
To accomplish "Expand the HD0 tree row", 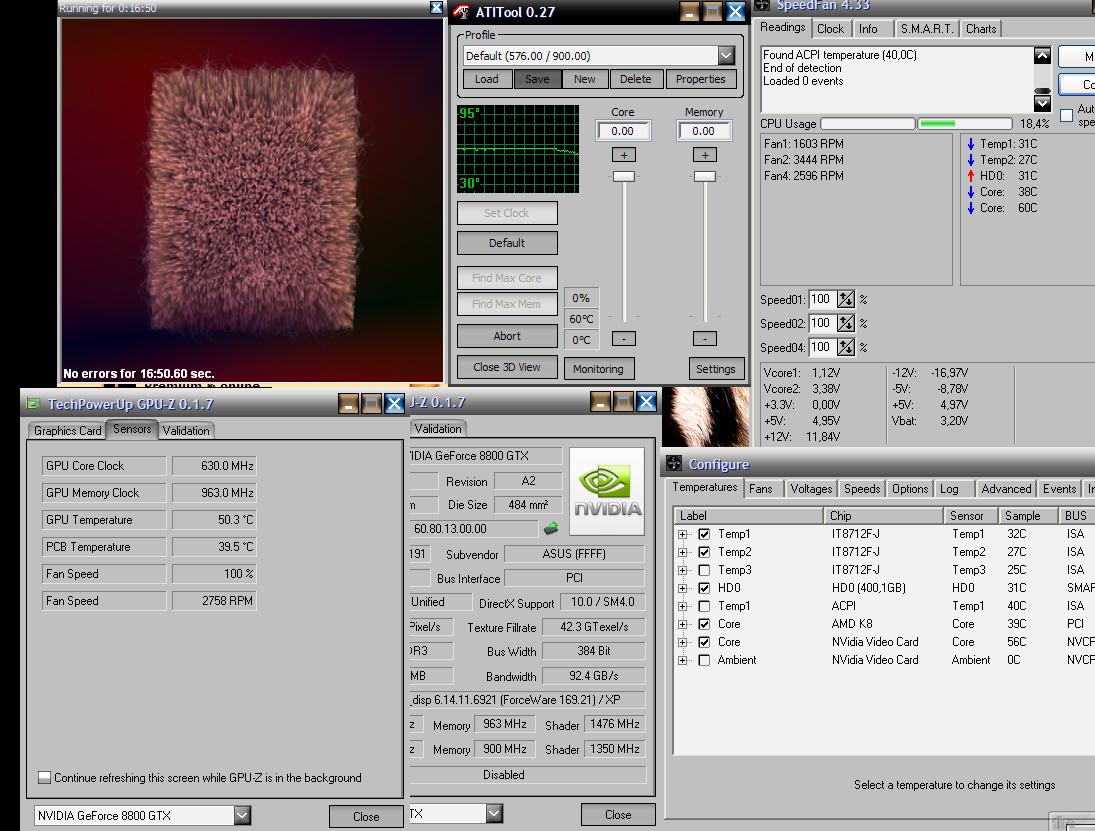I will coord(682,588).
